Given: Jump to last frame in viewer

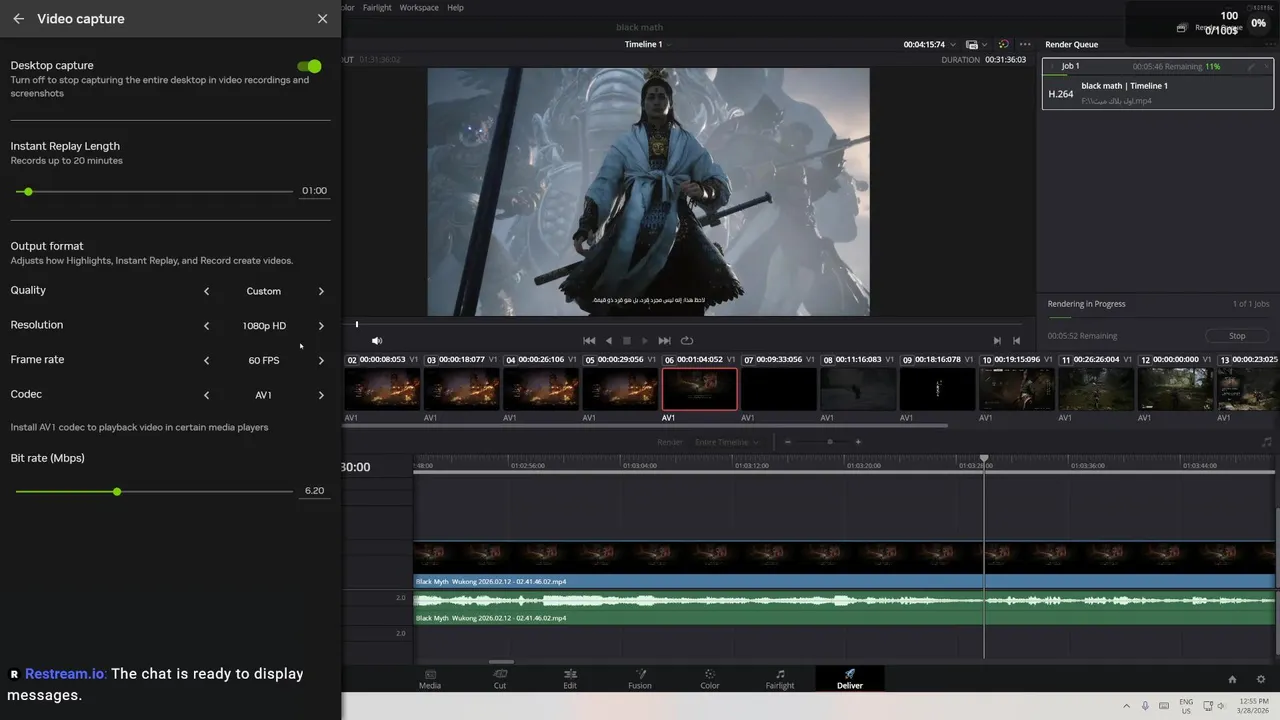Looking at the screenshot, I should coord(664,341).
